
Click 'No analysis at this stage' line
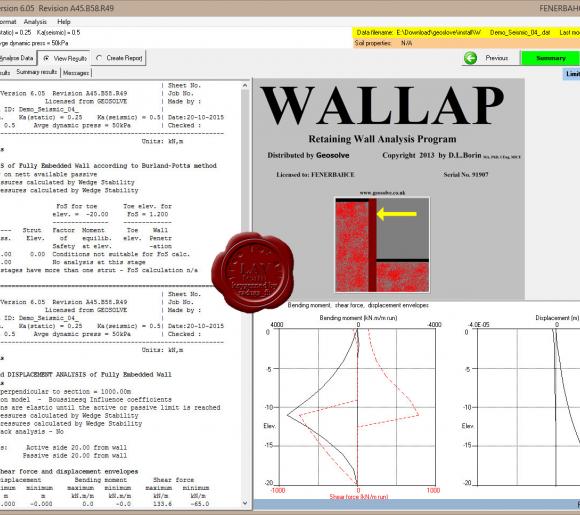tap(98, 262)
